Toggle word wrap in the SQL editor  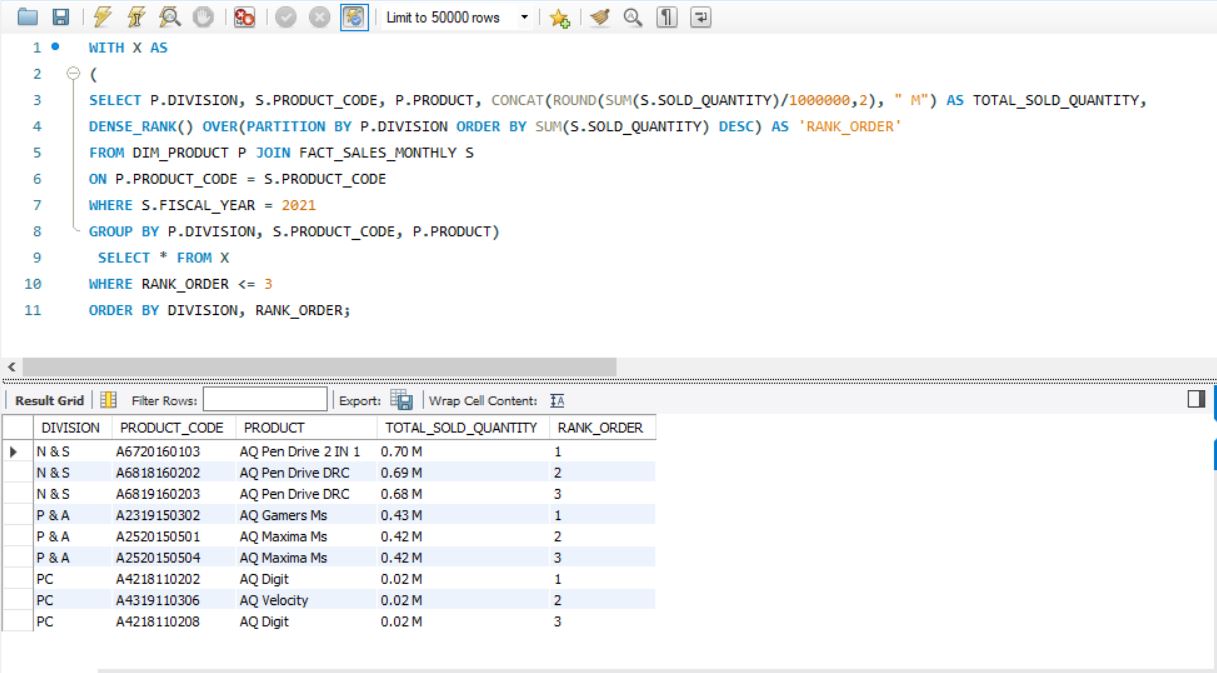pos(702,15)
